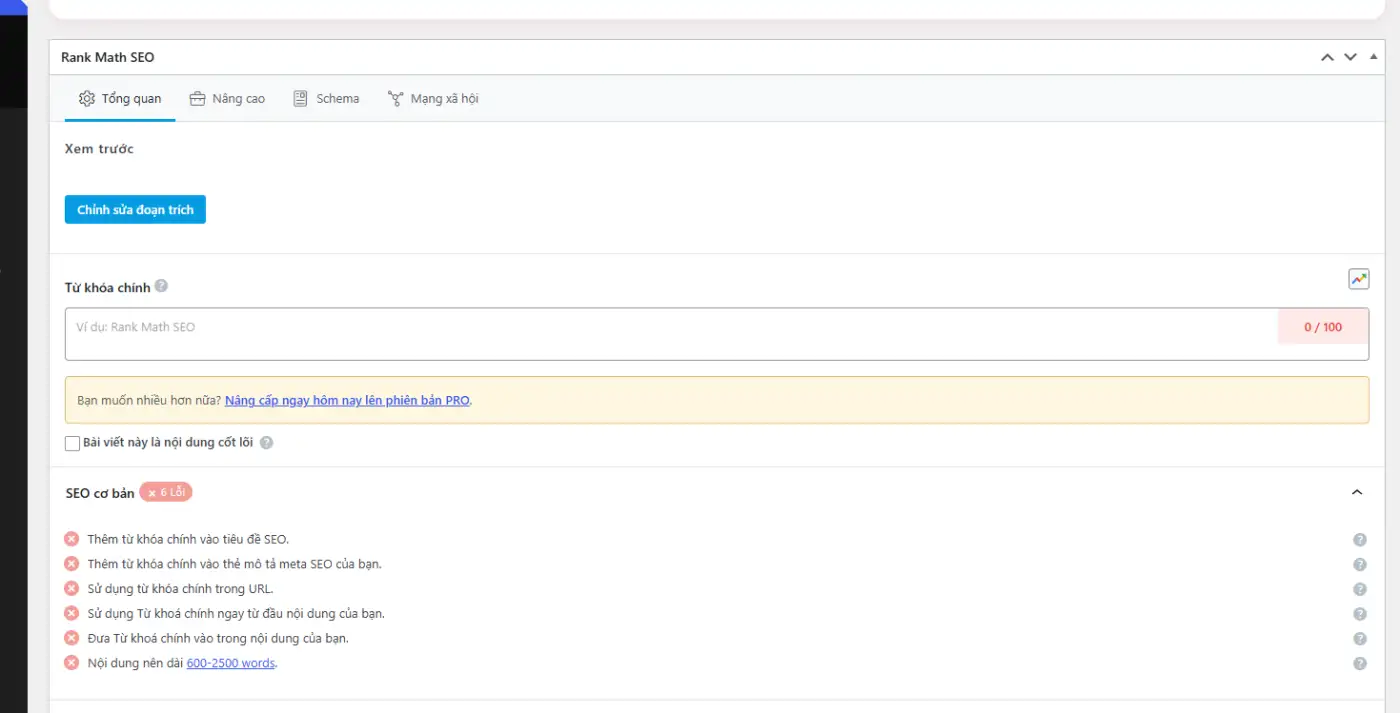Click the SEO cơ bản heading text

tap(100, 493)
